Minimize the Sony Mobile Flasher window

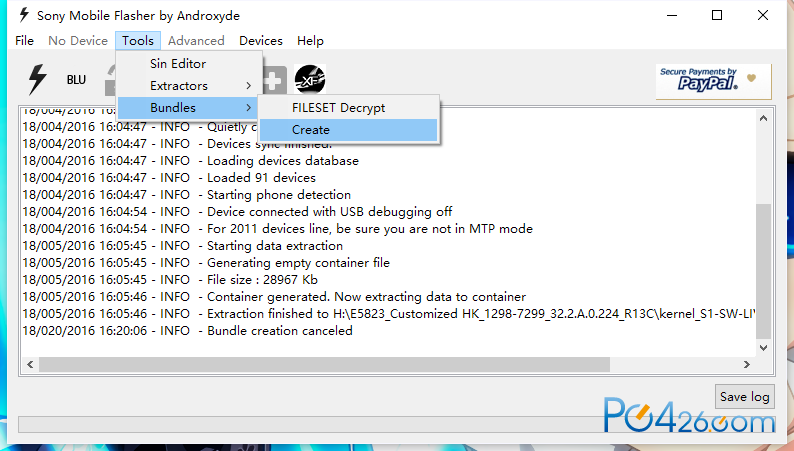click(x=672, y=15)
